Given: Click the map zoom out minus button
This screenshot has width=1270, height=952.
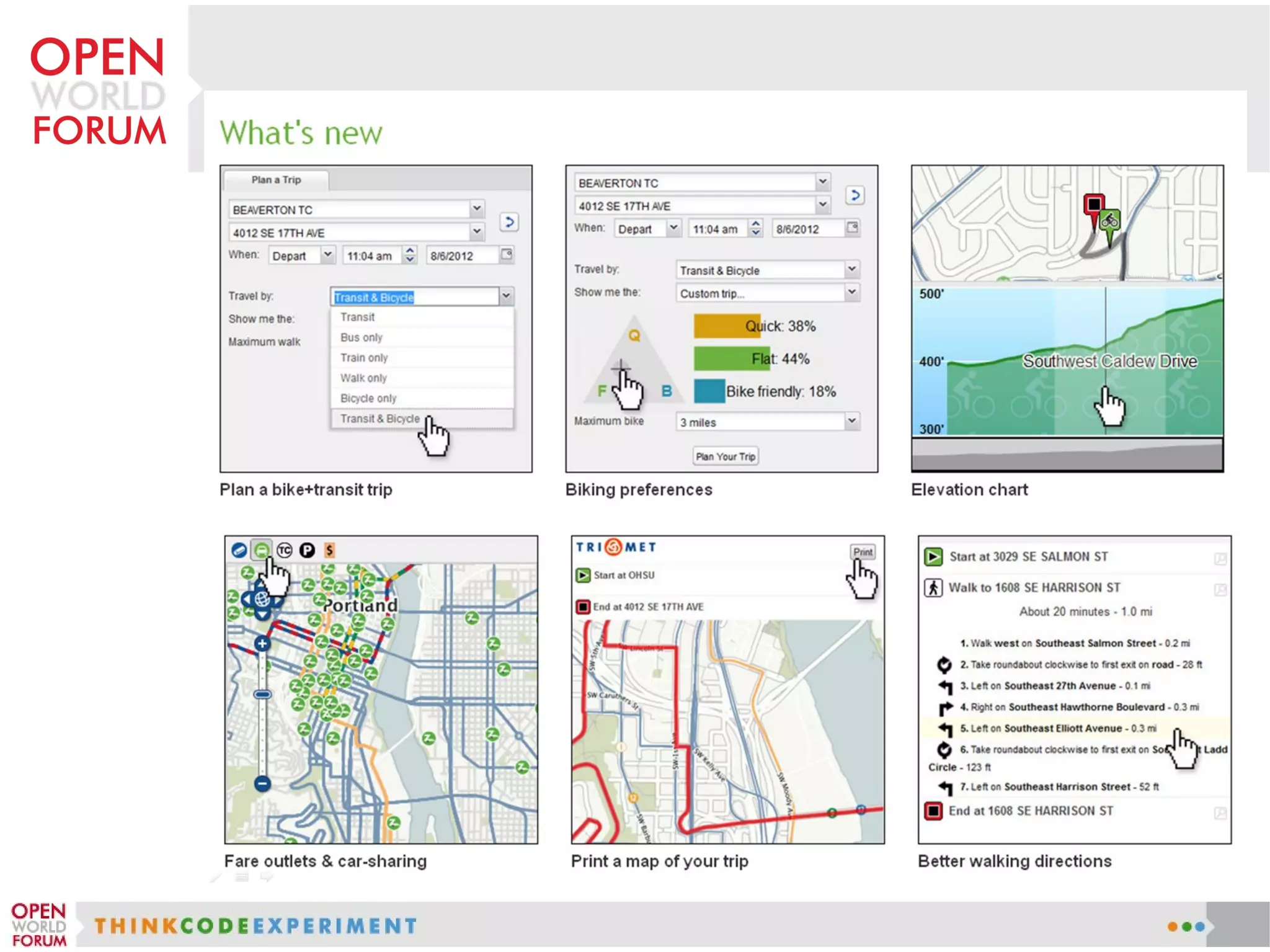Looking at the screenshot, I should tap(262, 783).
